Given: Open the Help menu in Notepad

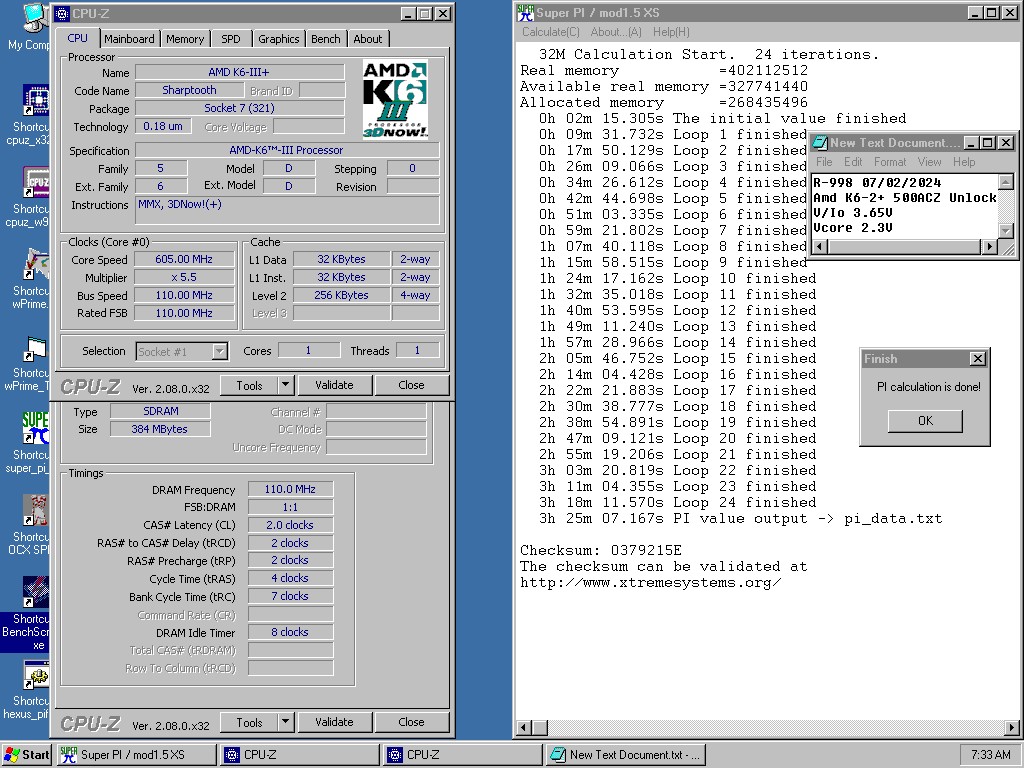Looking at the screenshot, I should click(x=964, y=162).
